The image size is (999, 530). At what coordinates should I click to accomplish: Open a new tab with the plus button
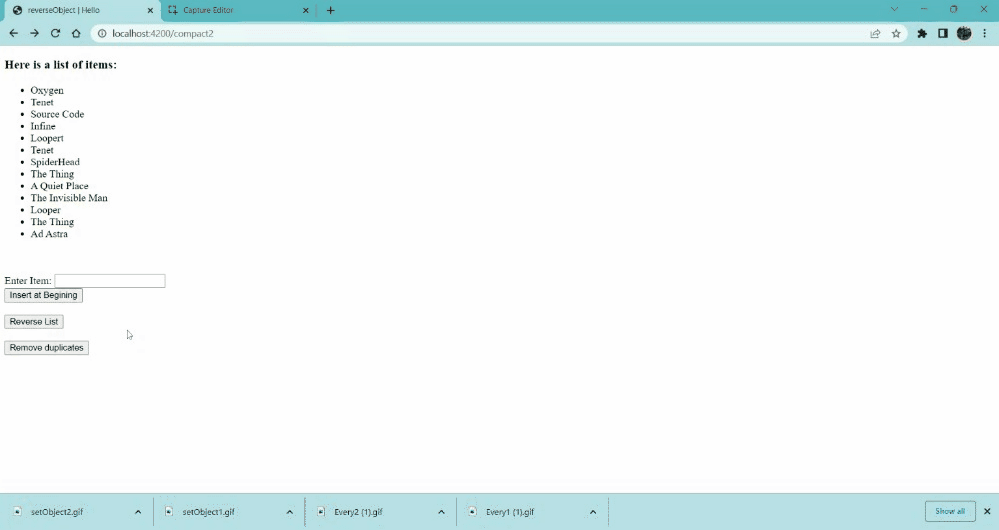[330, 10]
